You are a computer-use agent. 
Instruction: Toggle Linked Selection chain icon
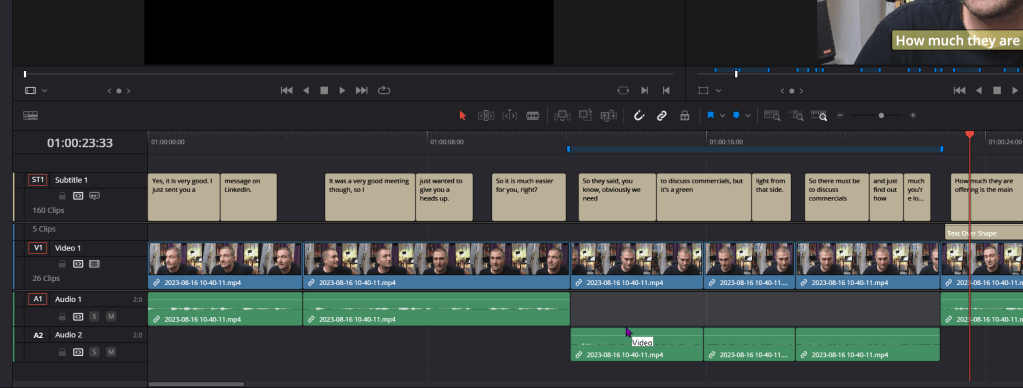pyautogui.click(x=662, y=115)
